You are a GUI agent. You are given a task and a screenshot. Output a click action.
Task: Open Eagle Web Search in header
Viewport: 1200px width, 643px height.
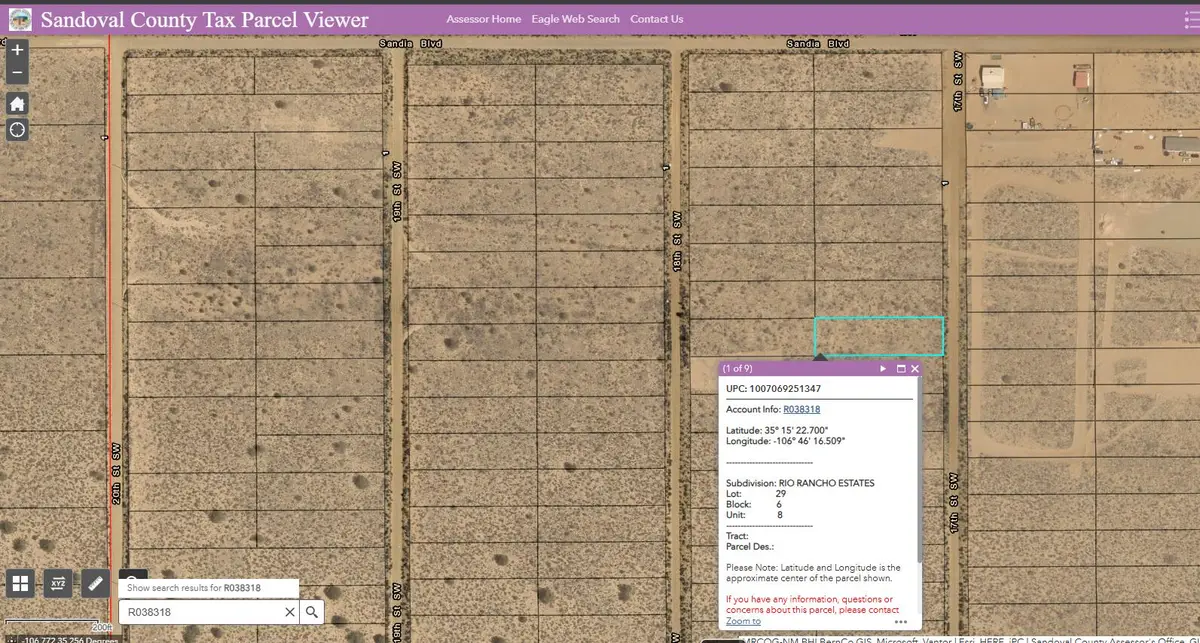(576, 19)
